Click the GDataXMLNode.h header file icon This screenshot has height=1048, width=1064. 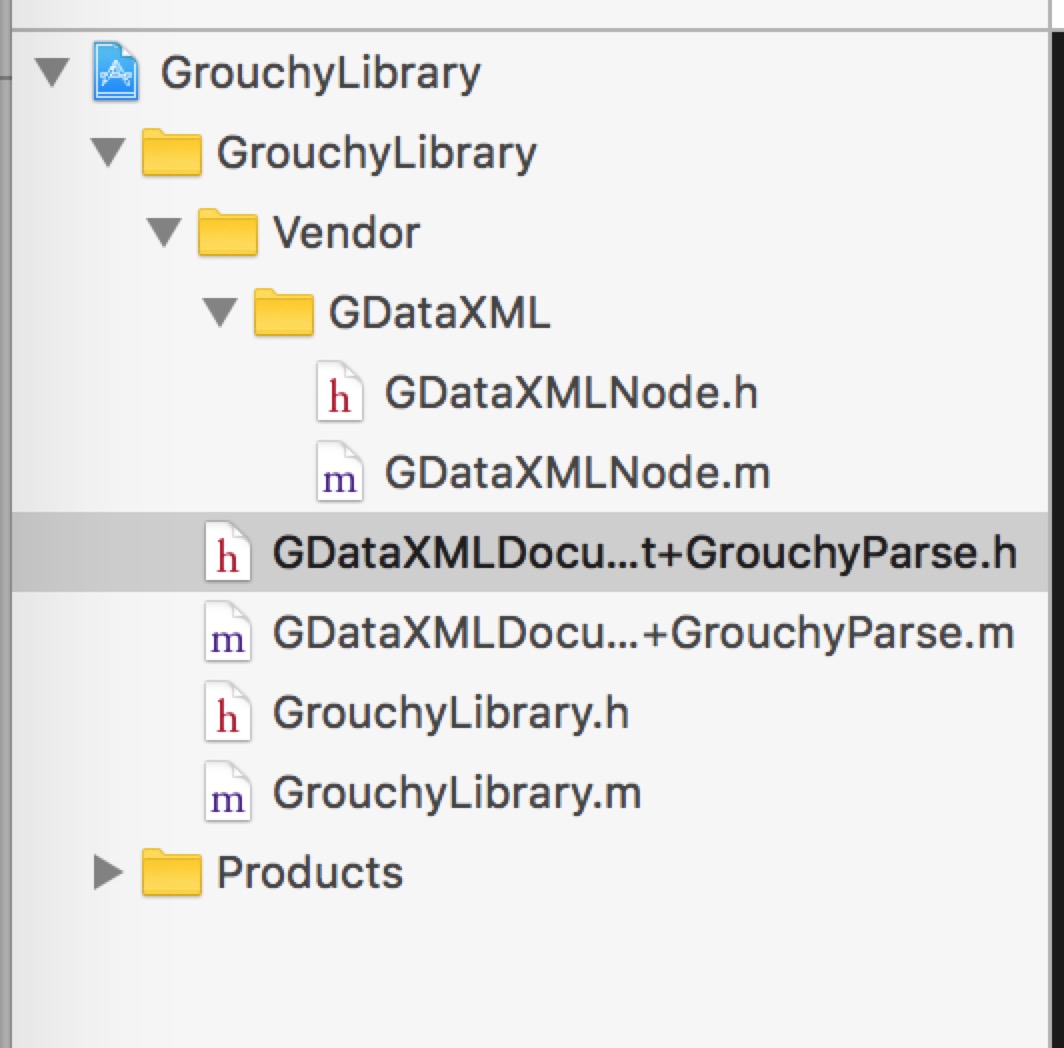pyautogui.click(x=340, y=393)
